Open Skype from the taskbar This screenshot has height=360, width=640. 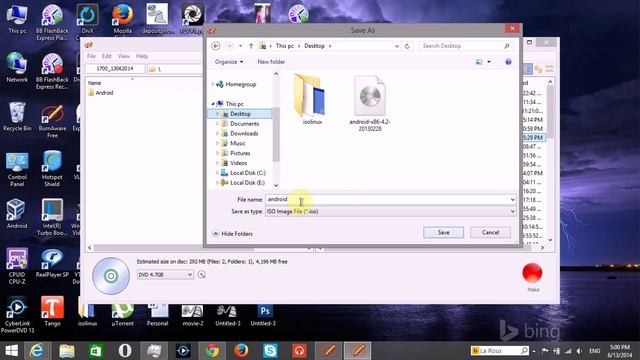pos(270,351)
